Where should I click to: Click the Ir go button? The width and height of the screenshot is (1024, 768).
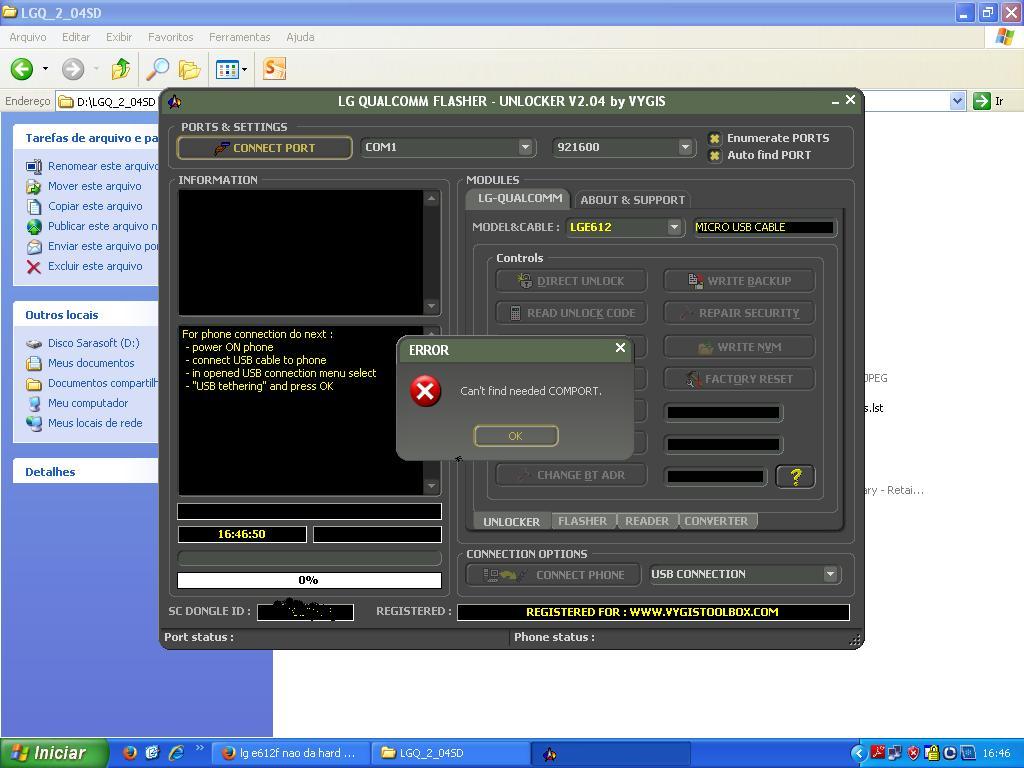(988, 101)
